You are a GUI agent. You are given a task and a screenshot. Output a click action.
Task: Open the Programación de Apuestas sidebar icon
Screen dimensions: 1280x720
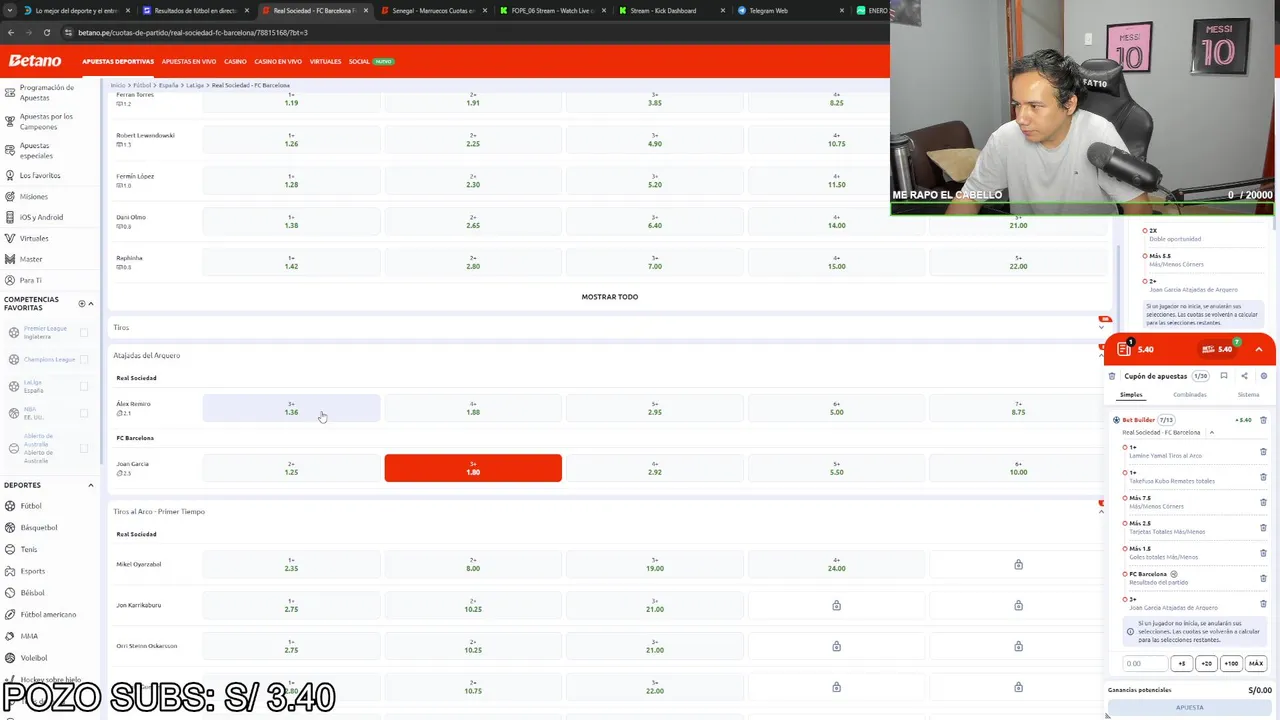click(10, 92)
